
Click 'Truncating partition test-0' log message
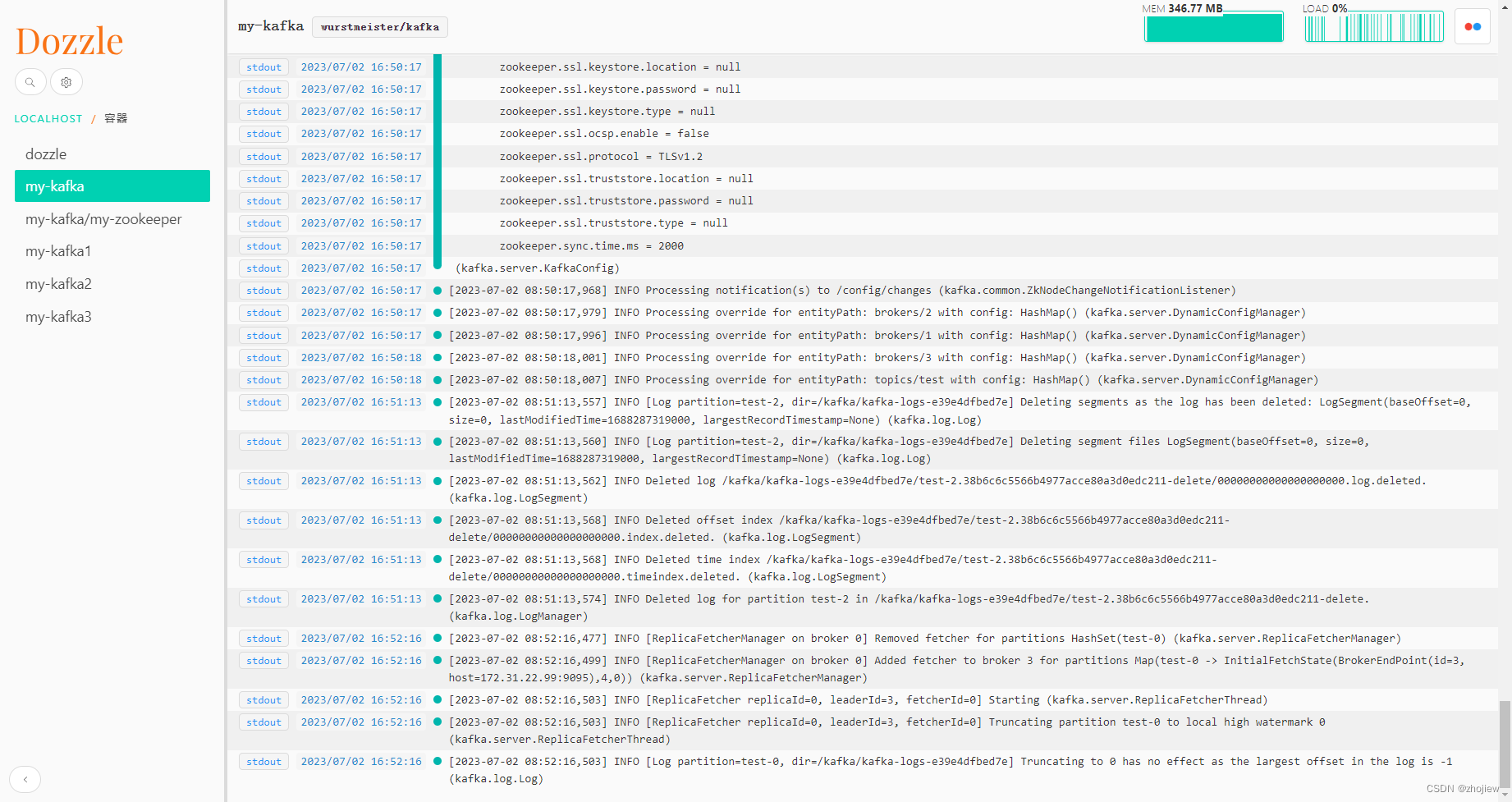point(887,731)
